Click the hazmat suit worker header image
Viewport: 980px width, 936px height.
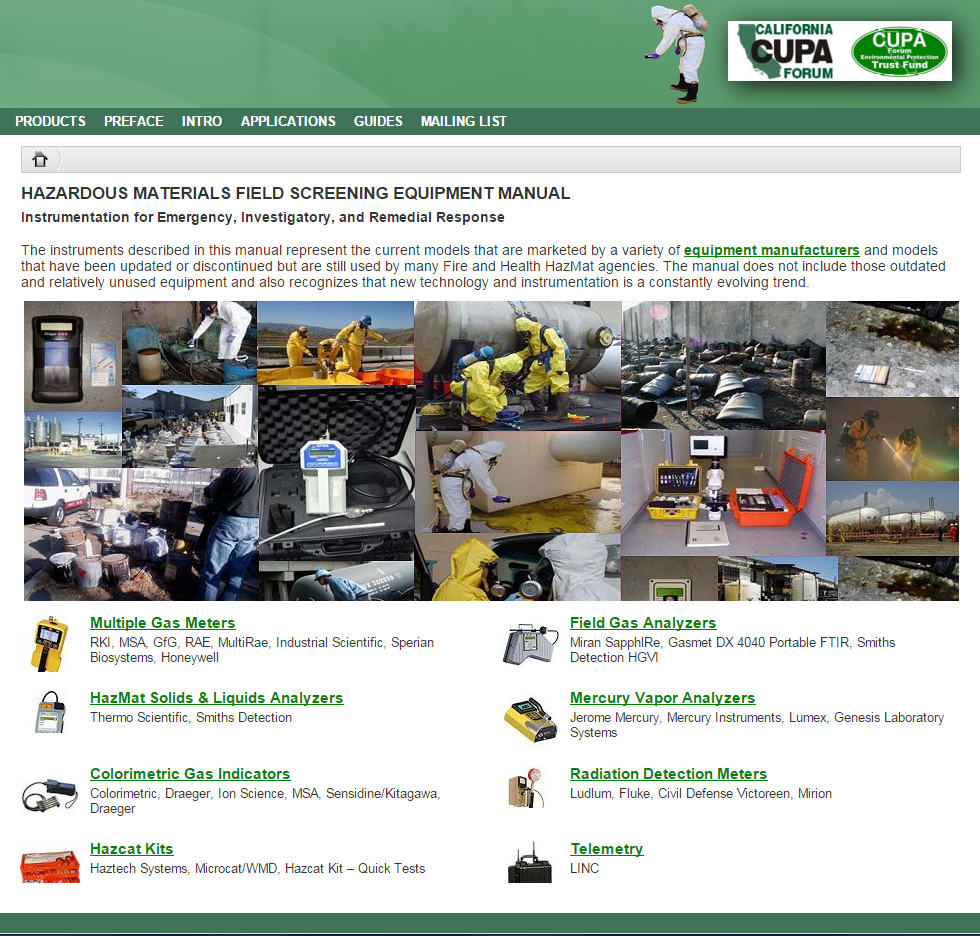click(679, 53)
